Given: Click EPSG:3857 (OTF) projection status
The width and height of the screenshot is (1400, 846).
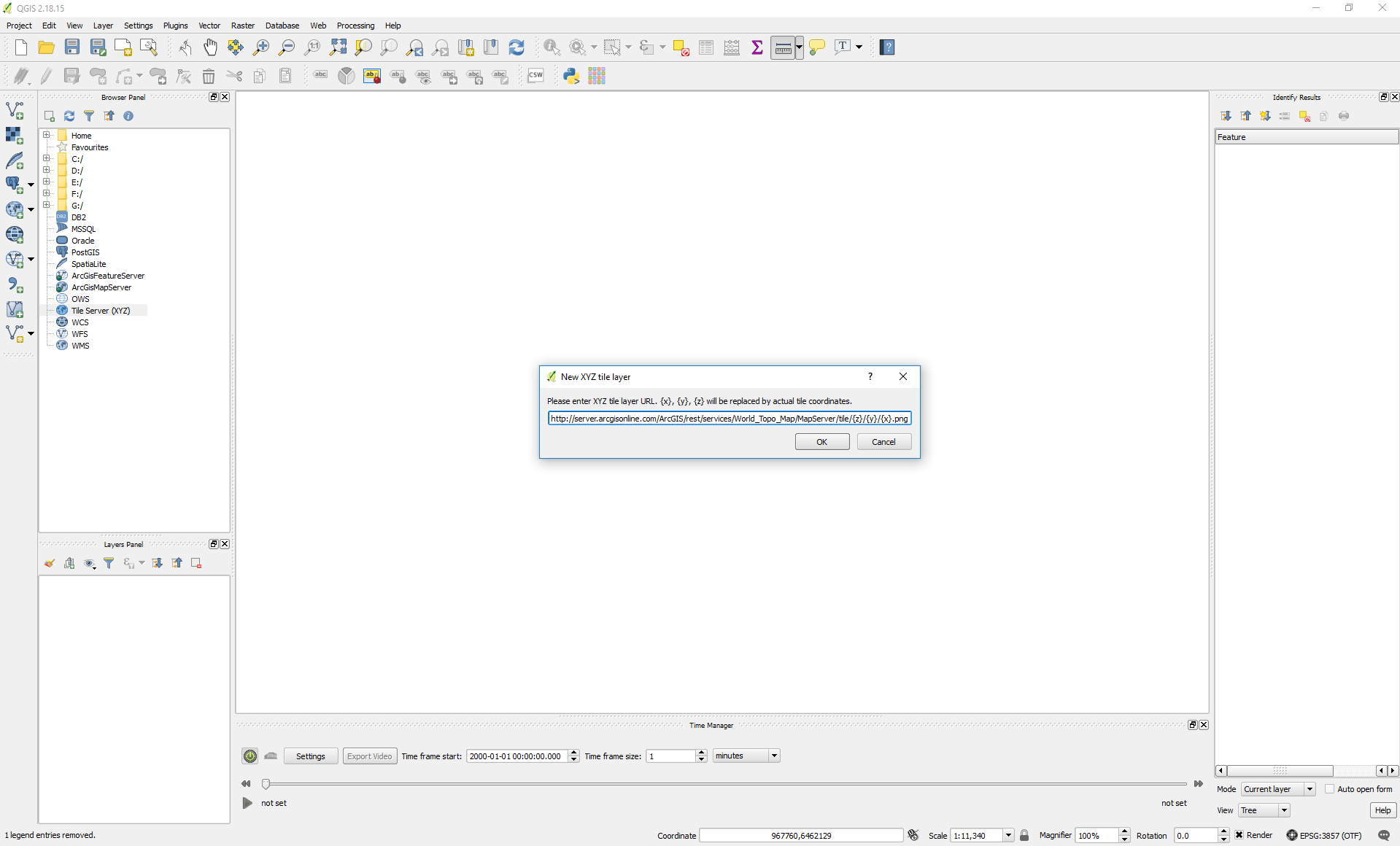Looking at the screenshot, I should [x=1324, y=836].
